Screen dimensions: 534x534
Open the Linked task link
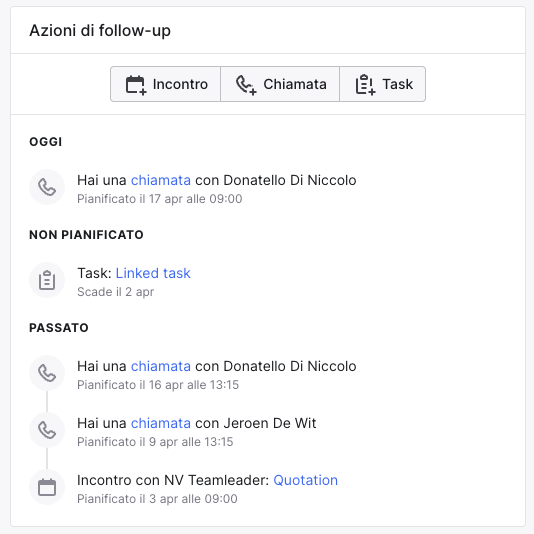coord(153,273)
